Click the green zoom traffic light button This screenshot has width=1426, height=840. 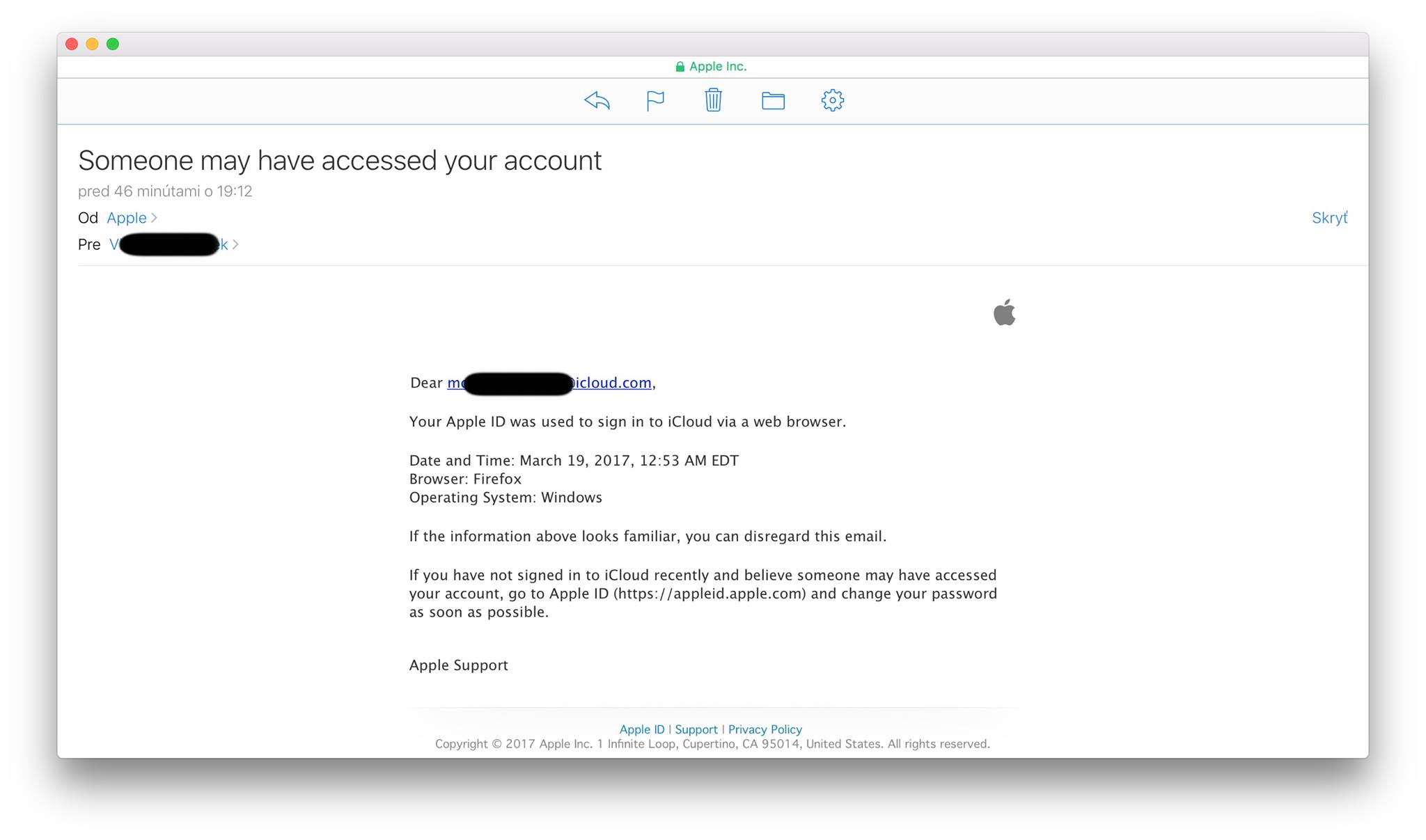click(112, 43)
